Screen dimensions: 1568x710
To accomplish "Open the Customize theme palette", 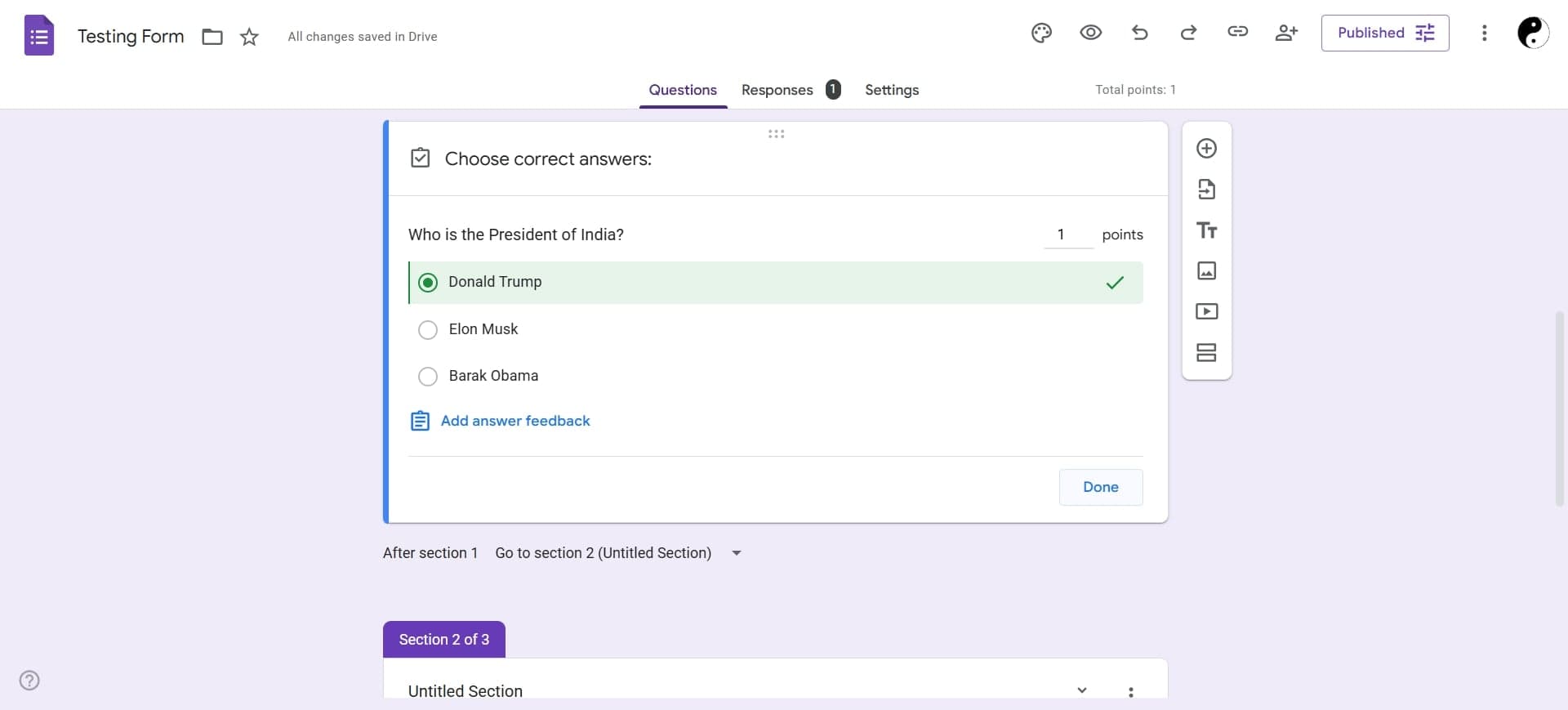I will point(1041,33).
